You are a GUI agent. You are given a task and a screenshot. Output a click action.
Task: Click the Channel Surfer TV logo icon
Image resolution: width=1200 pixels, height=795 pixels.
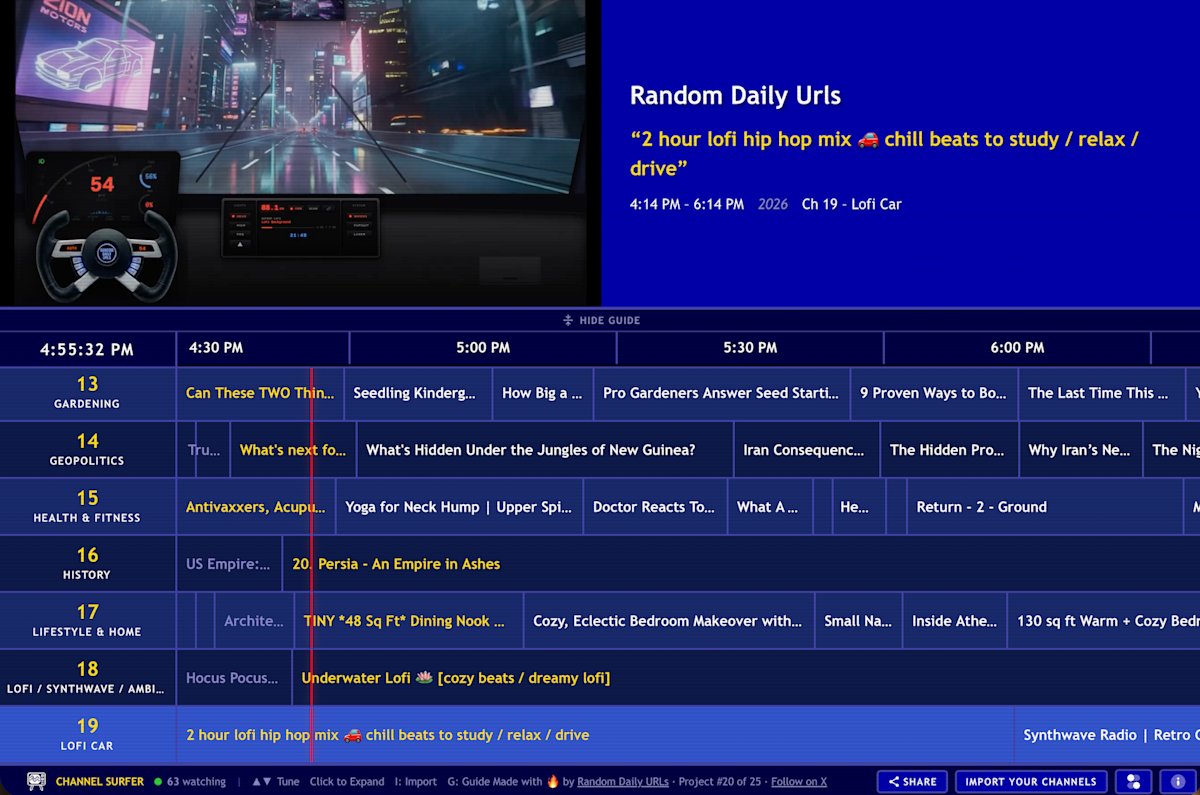35,782
